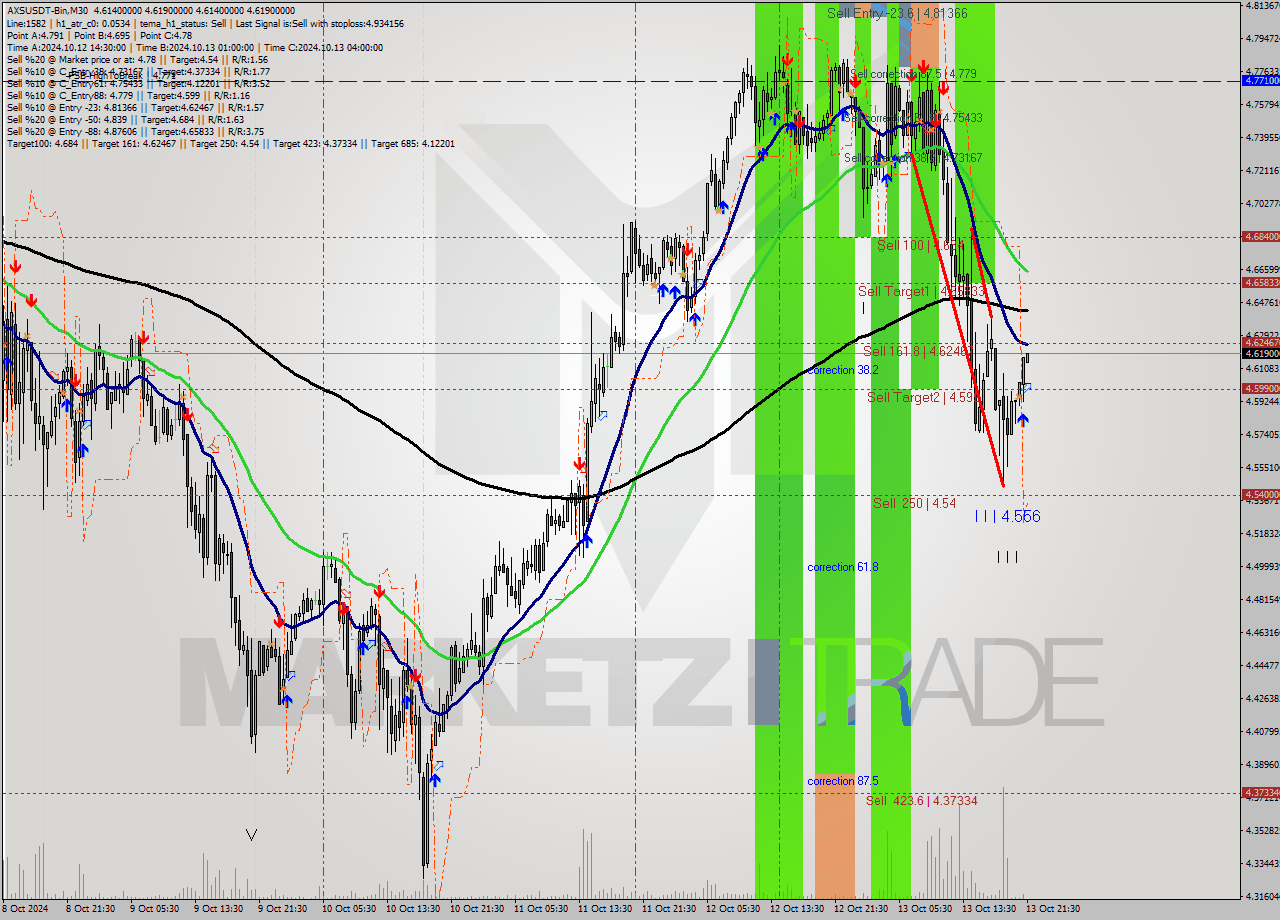Image resolution: width=1280 pixels, height=920 pixels.
Task: Click the 'Target100: 4.684' targets summary line
Action: pos(231,143)
